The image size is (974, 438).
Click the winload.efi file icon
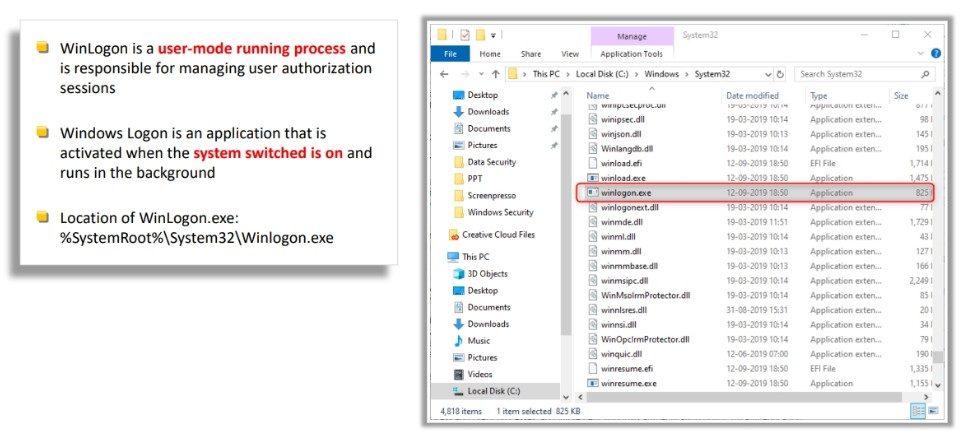tap(593, 163)
